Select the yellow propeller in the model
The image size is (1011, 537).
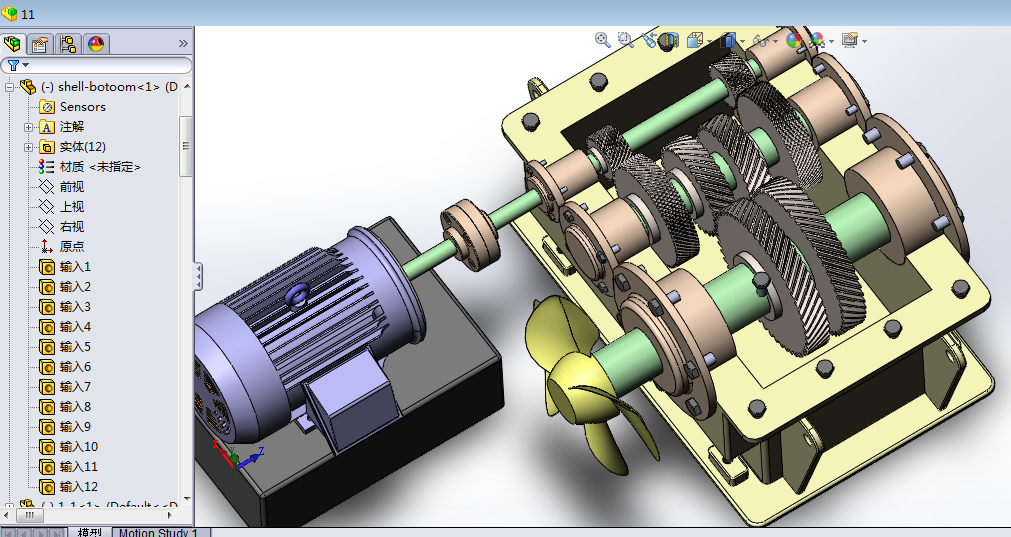click(x=584, y=387)
